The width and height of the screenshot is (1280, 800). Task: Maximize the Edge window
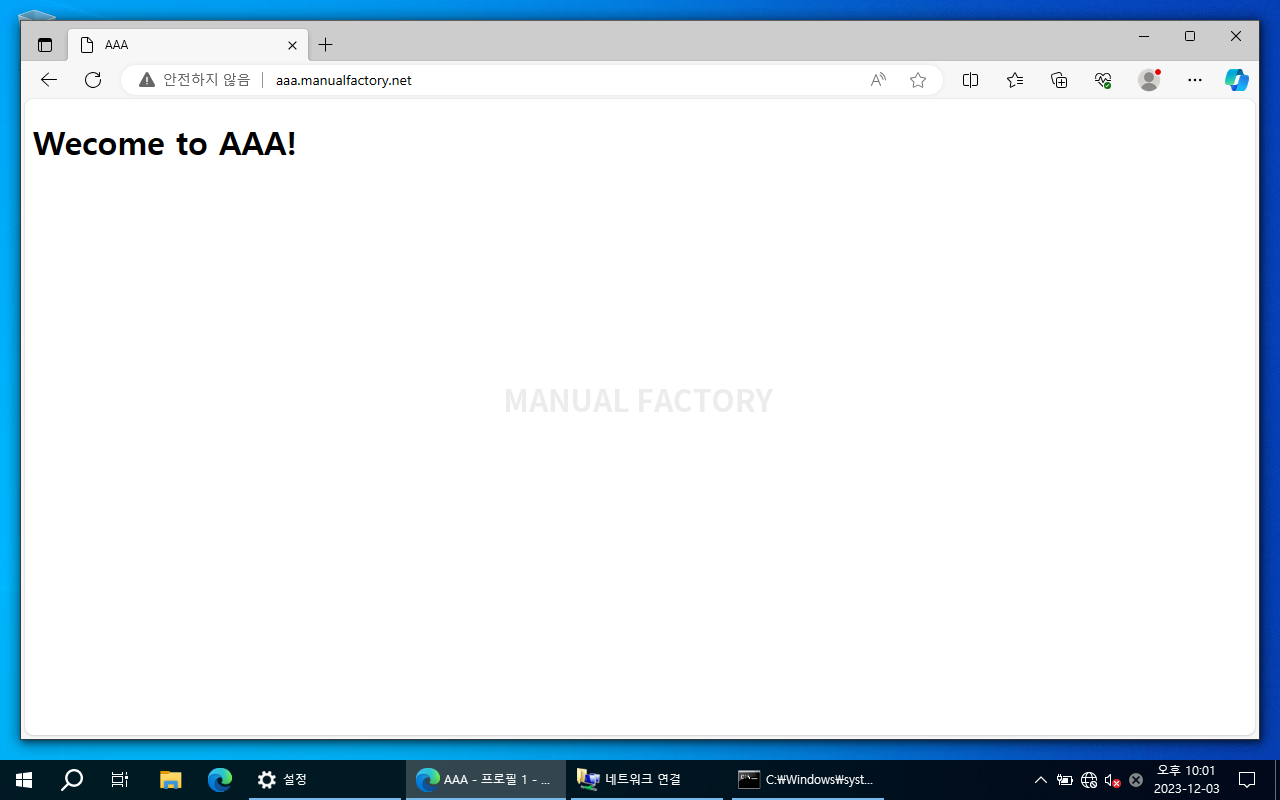(1190, 36)
